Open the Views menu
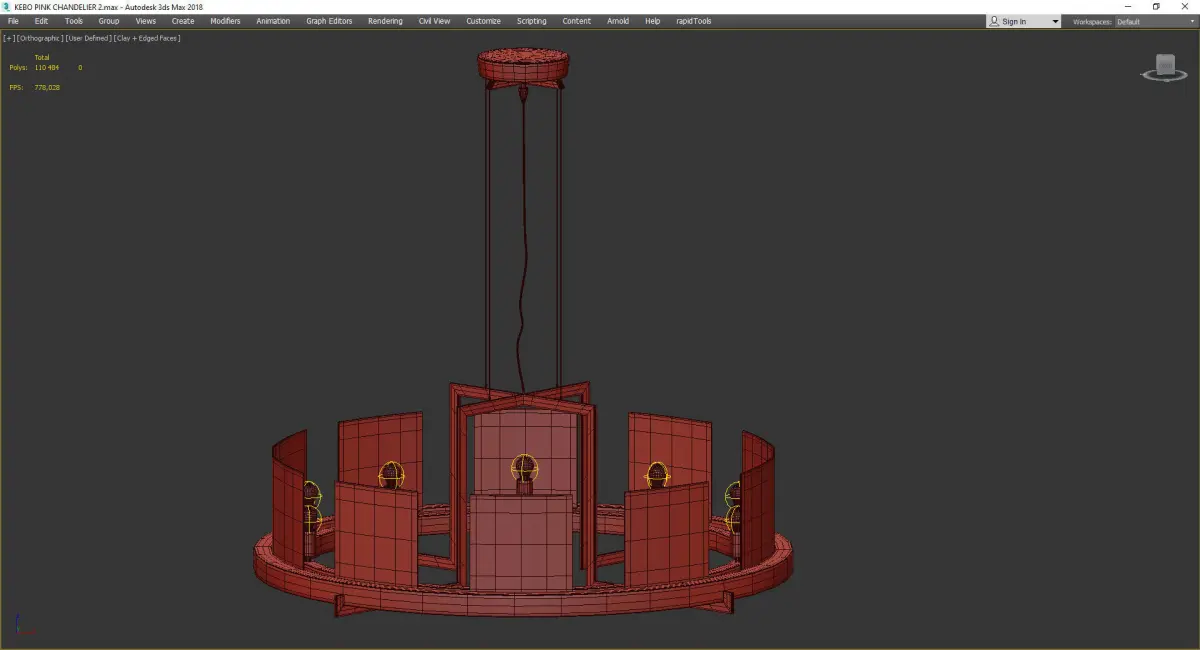 [146, 21]
